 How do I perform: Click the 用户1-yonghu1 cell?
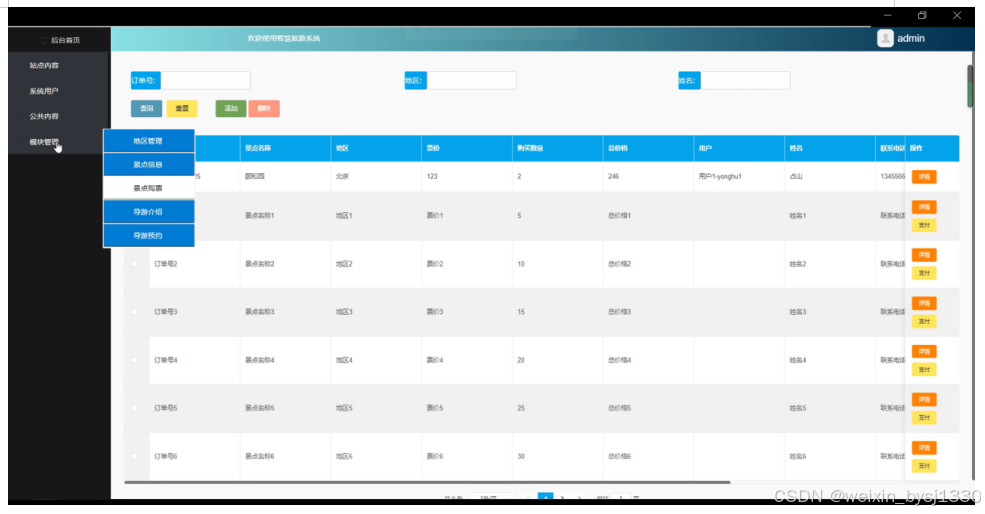739,177
